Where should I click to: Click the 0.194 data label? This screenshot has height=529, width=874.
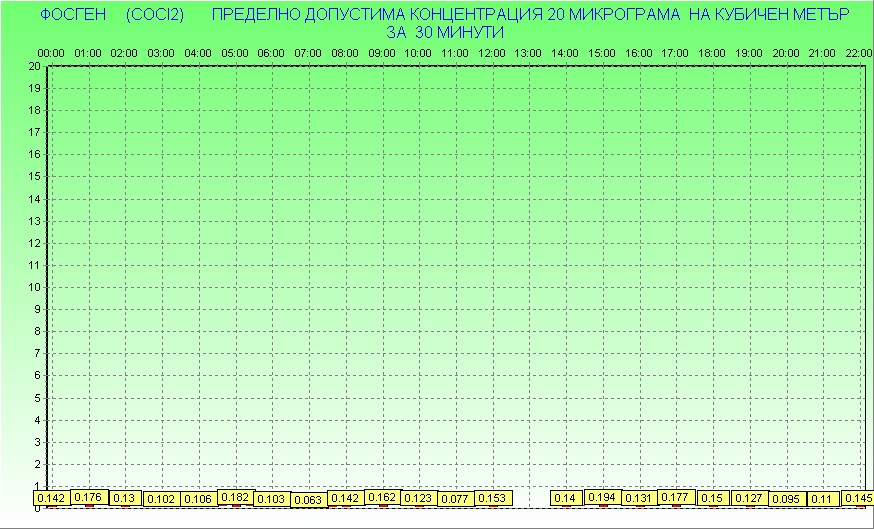pos(602,497)
